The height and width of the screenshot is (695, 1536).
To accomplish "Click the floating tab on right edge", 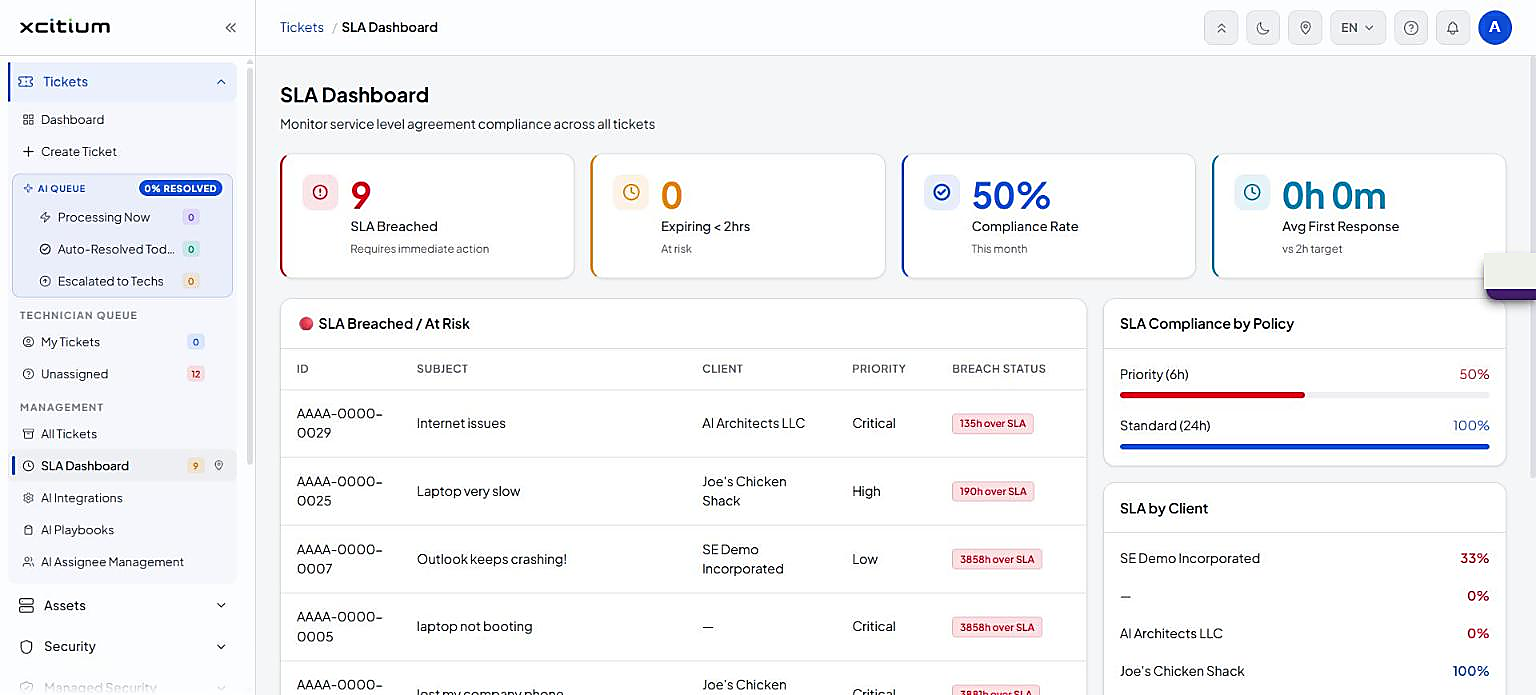I will tap(1510, 277).
